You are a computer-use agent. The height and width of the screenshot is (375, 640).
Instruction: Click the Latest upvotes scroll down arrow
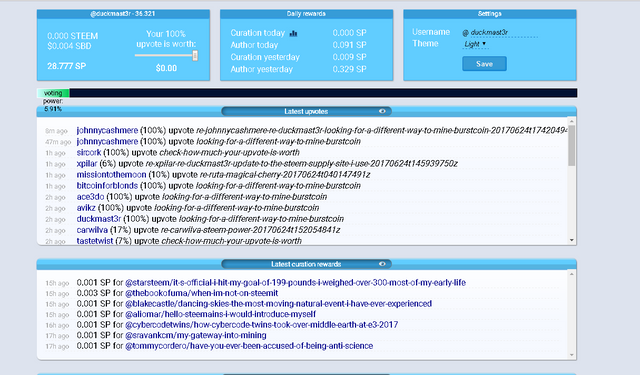point(571,240)
